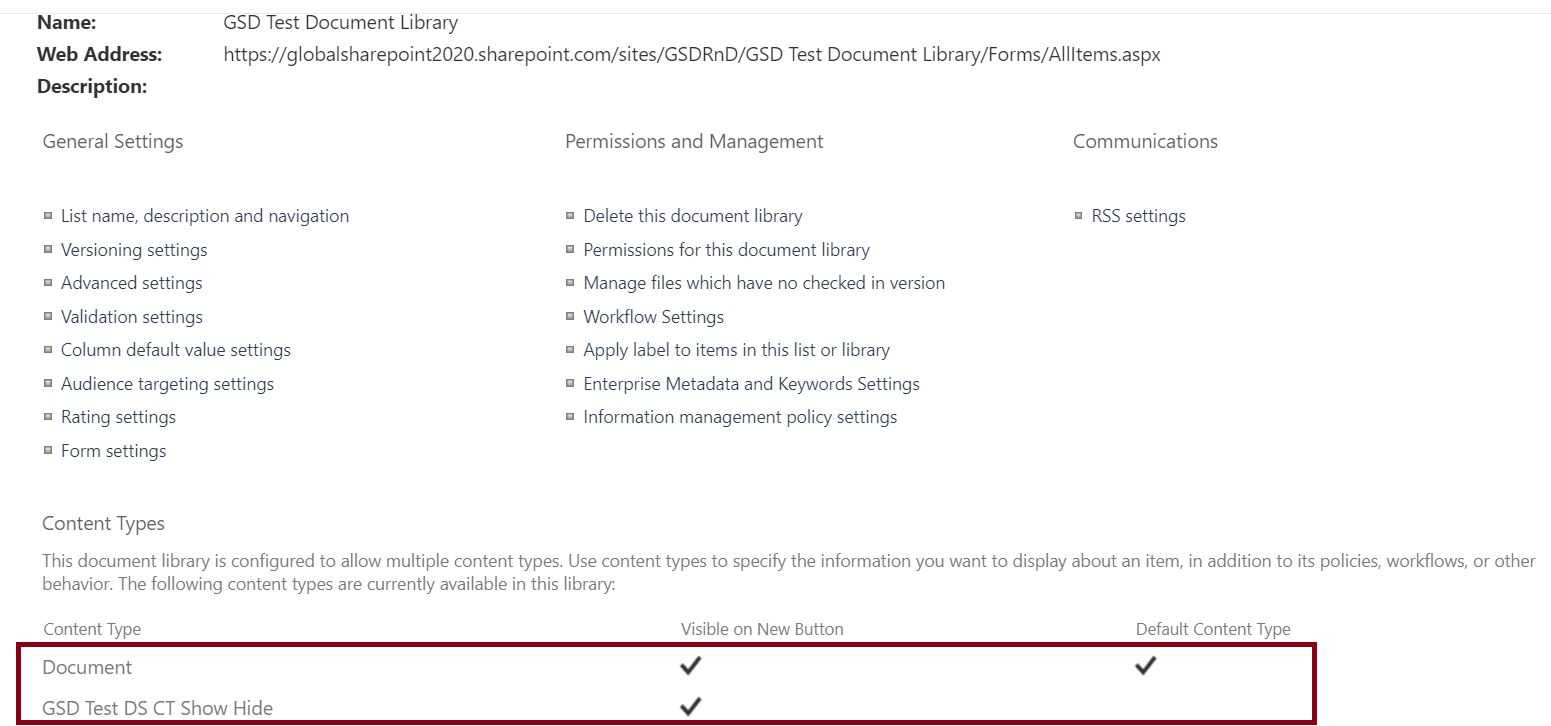Open GSD Test DS CT Show Hide content type
1551x726 pixels.
pyautogui.click(x=158, y=708)
